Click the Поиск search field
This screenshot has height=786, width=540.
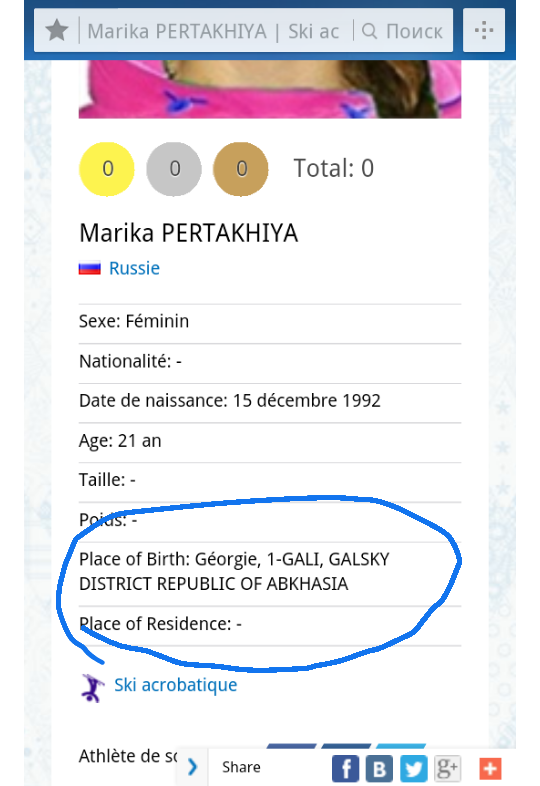[403, 31]
